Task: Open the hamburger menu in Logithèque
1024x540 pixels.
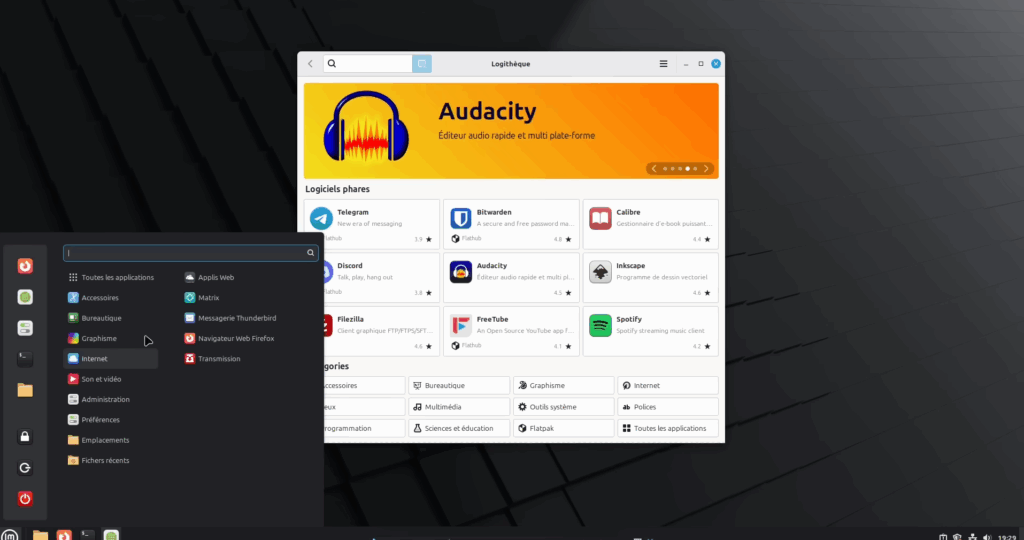Action: click(663, 64)
